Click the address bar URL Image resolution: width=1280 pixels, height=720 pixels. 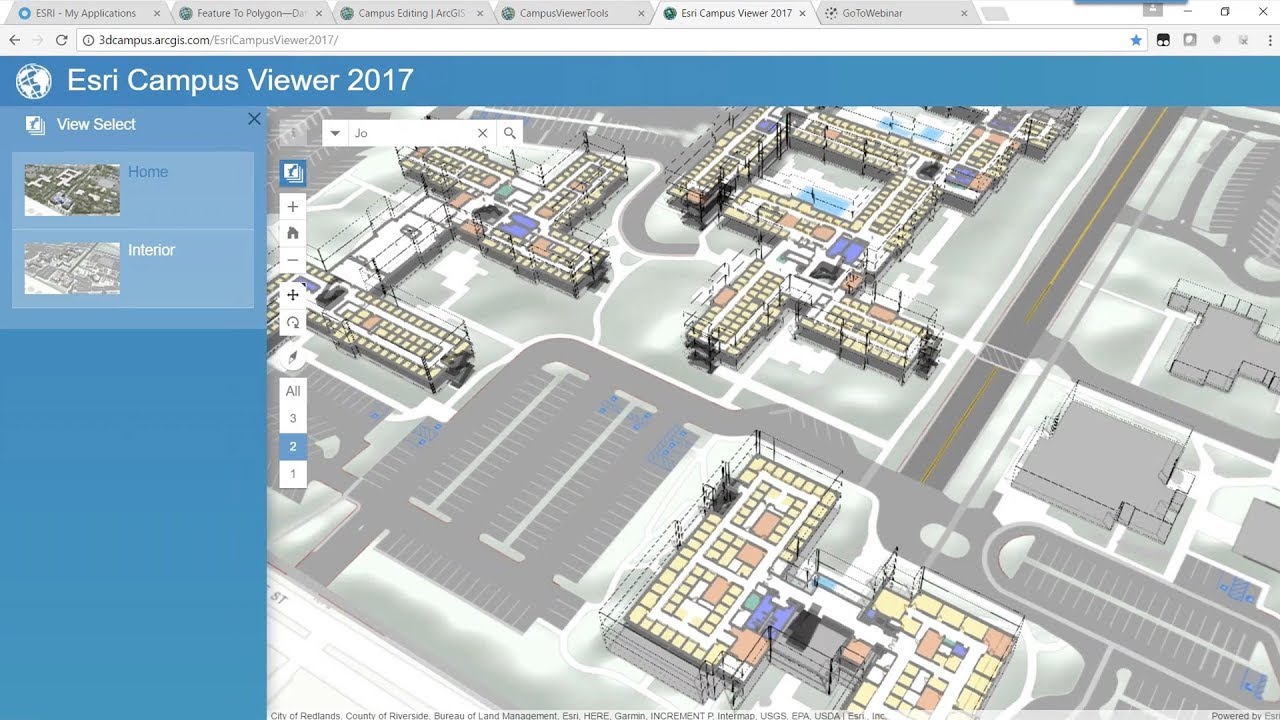click(218, 40)
